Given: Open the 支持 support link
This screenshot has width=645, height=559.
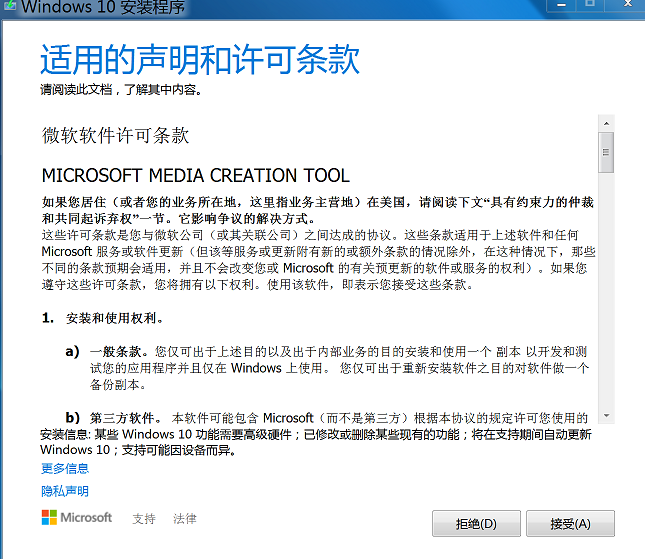Looking at the screenshot, I should point(144,519).
